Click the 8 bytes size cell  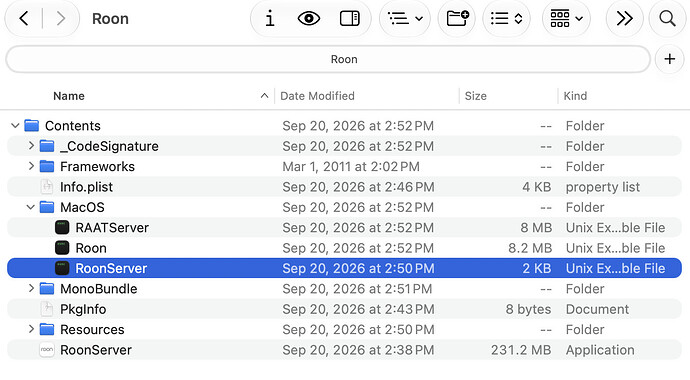click(x=528, y=309)
